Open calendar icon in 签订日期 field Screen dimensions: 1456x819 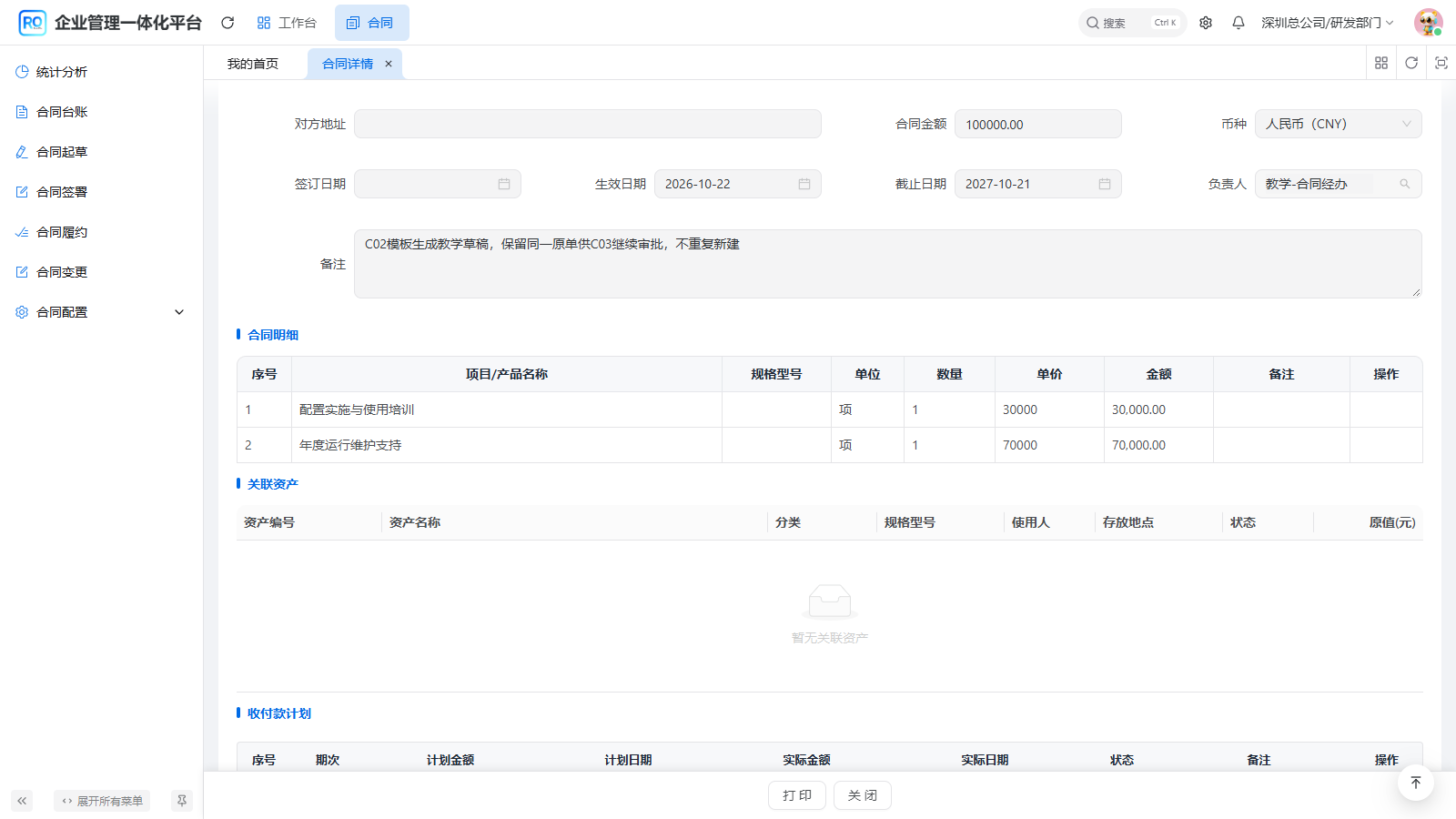504,184
